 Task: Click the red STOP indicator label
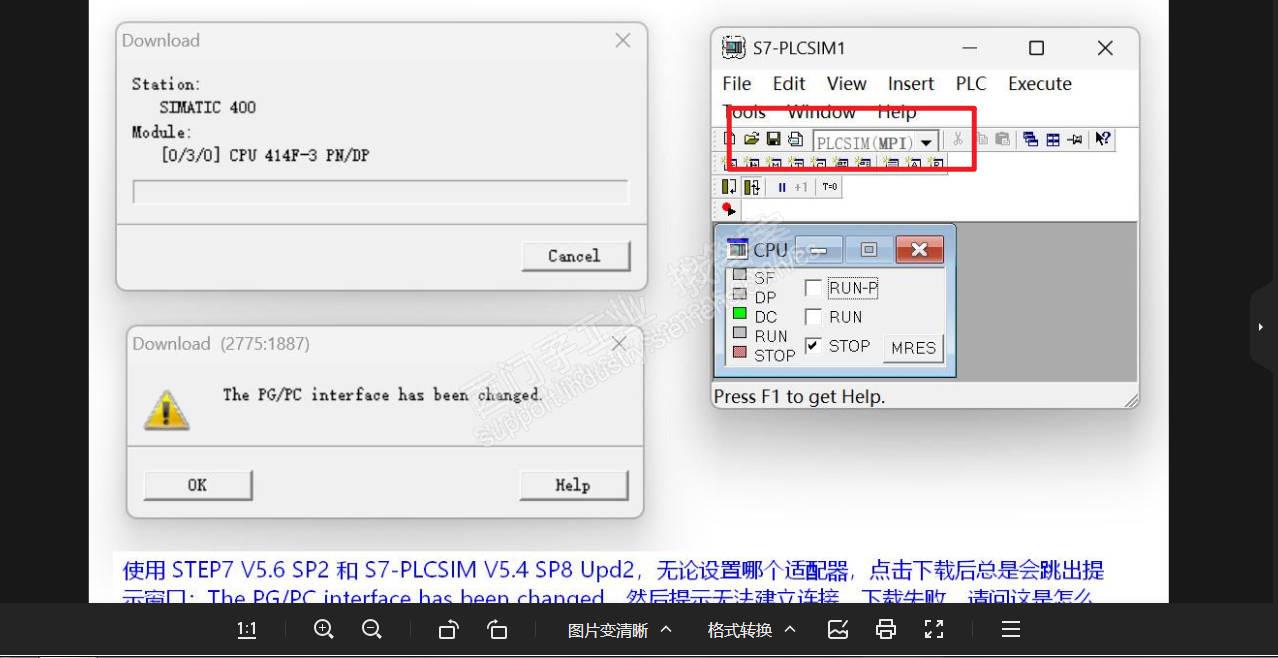click(774, 355)
